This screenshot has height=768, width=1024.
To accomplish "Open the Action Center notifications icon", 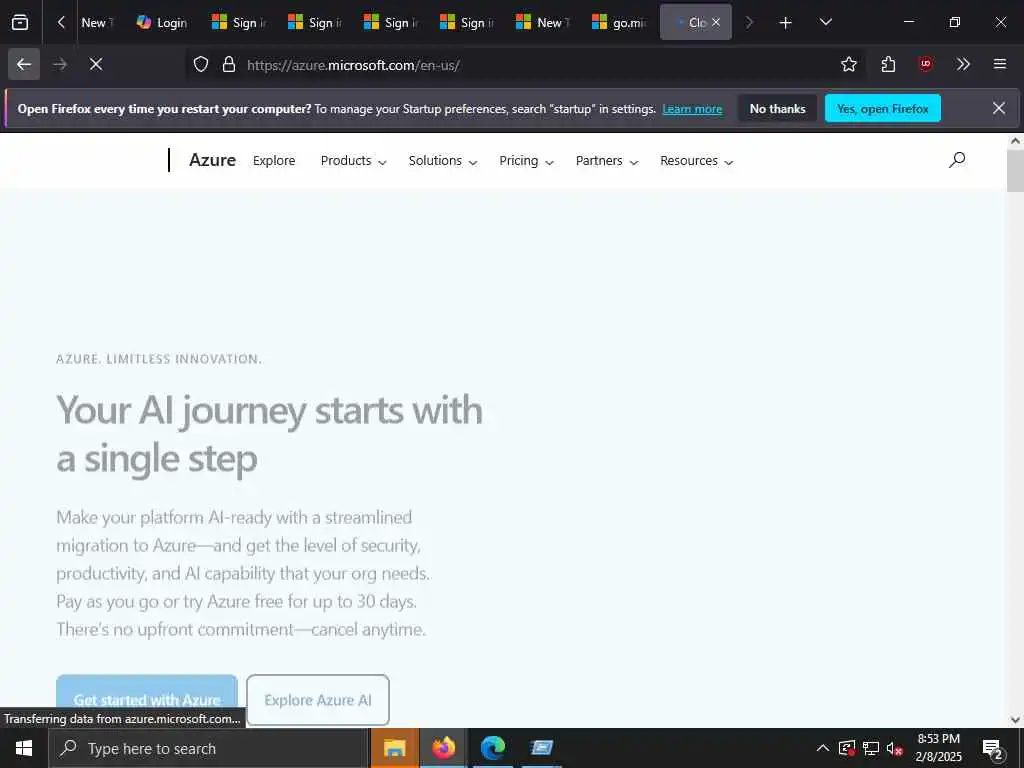I will point(993,749).
